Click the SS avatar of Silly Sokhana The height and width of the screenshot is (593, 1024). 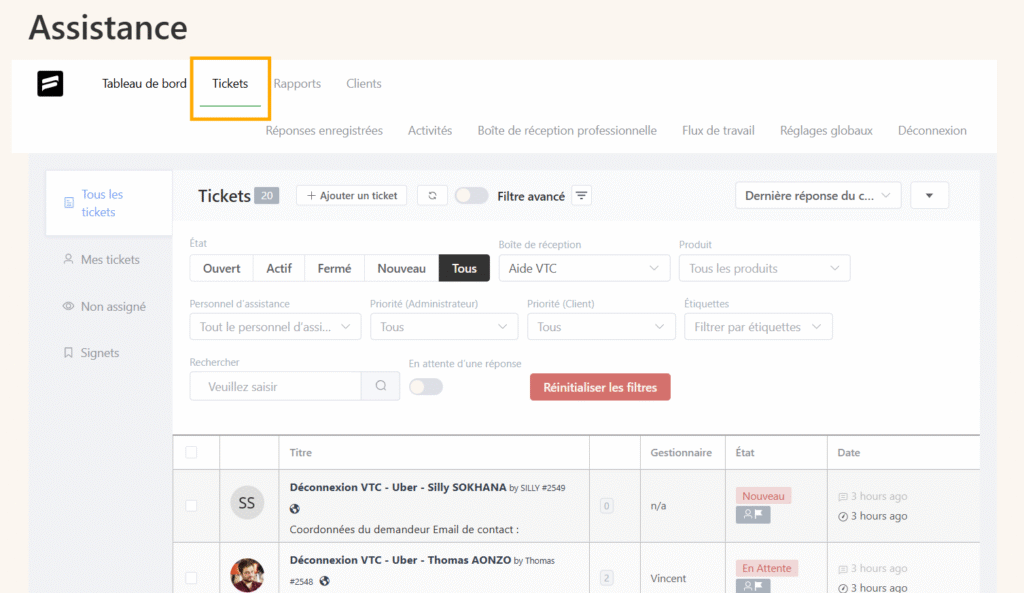247,503
